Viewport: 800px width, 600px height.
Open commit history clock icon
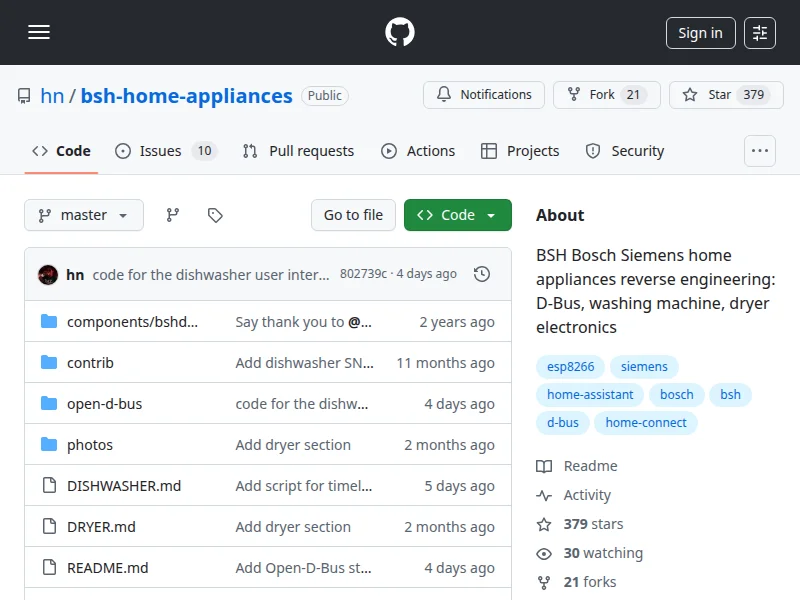click(x=482, y=274)
